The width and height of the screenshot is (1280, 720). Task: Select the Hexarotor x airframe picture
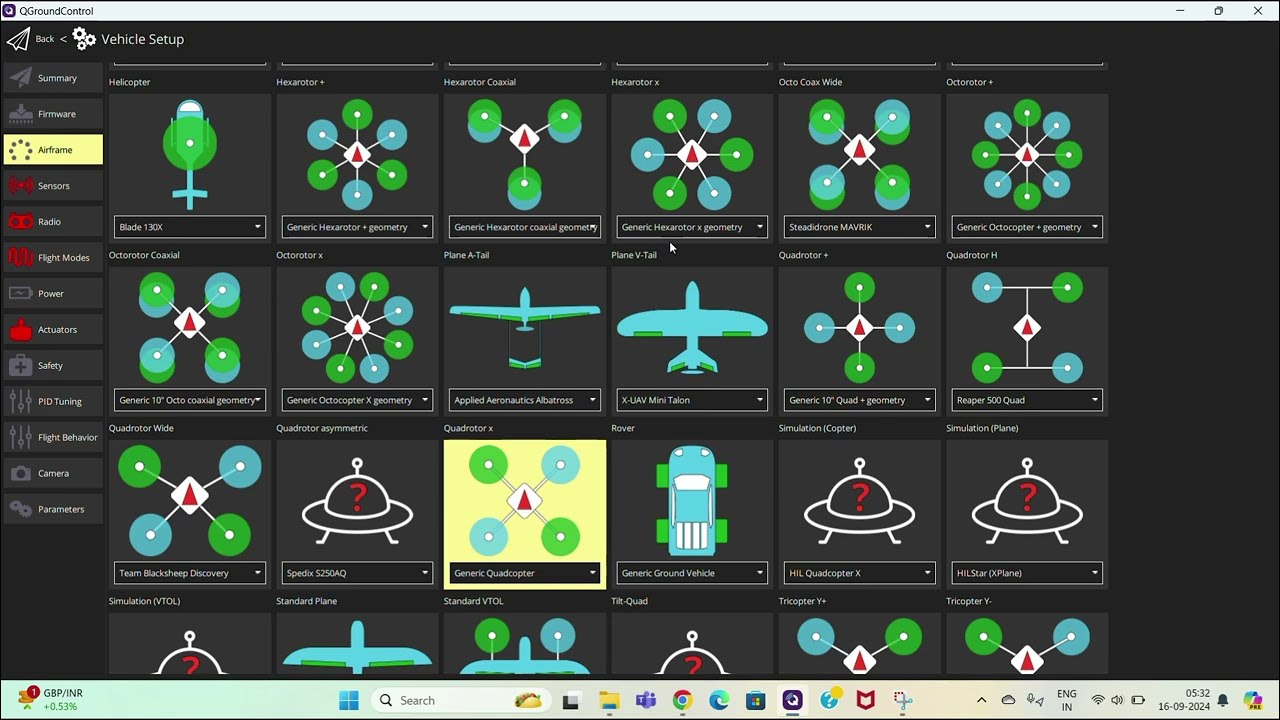point(692,154)
